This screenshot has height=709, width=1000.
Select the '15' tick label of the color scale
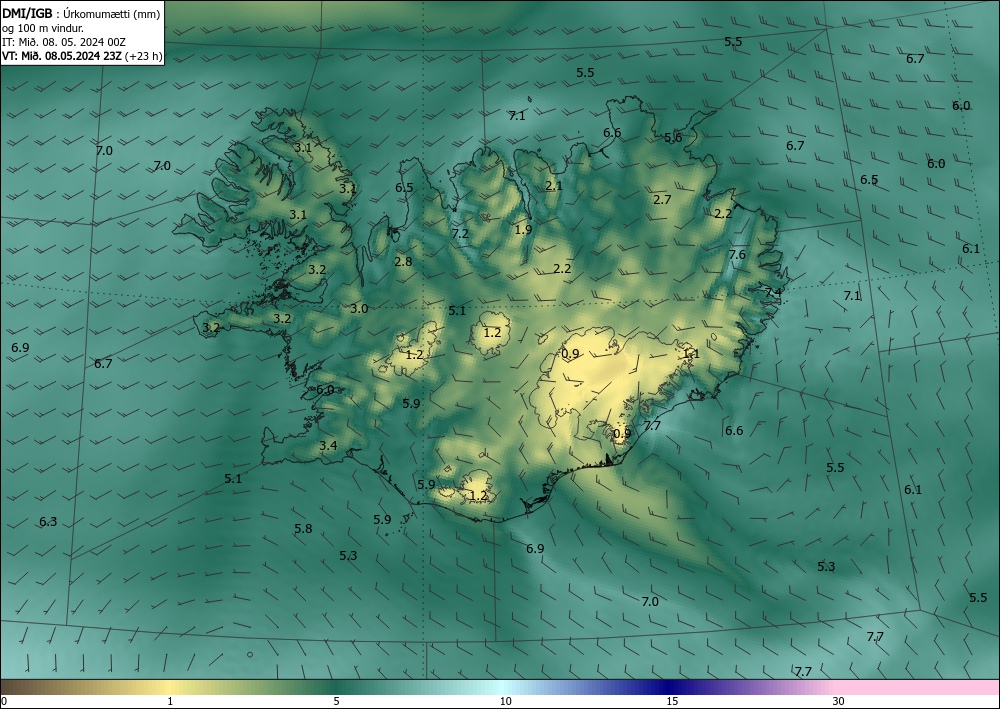pyautogui.click(x=672, y=702)
